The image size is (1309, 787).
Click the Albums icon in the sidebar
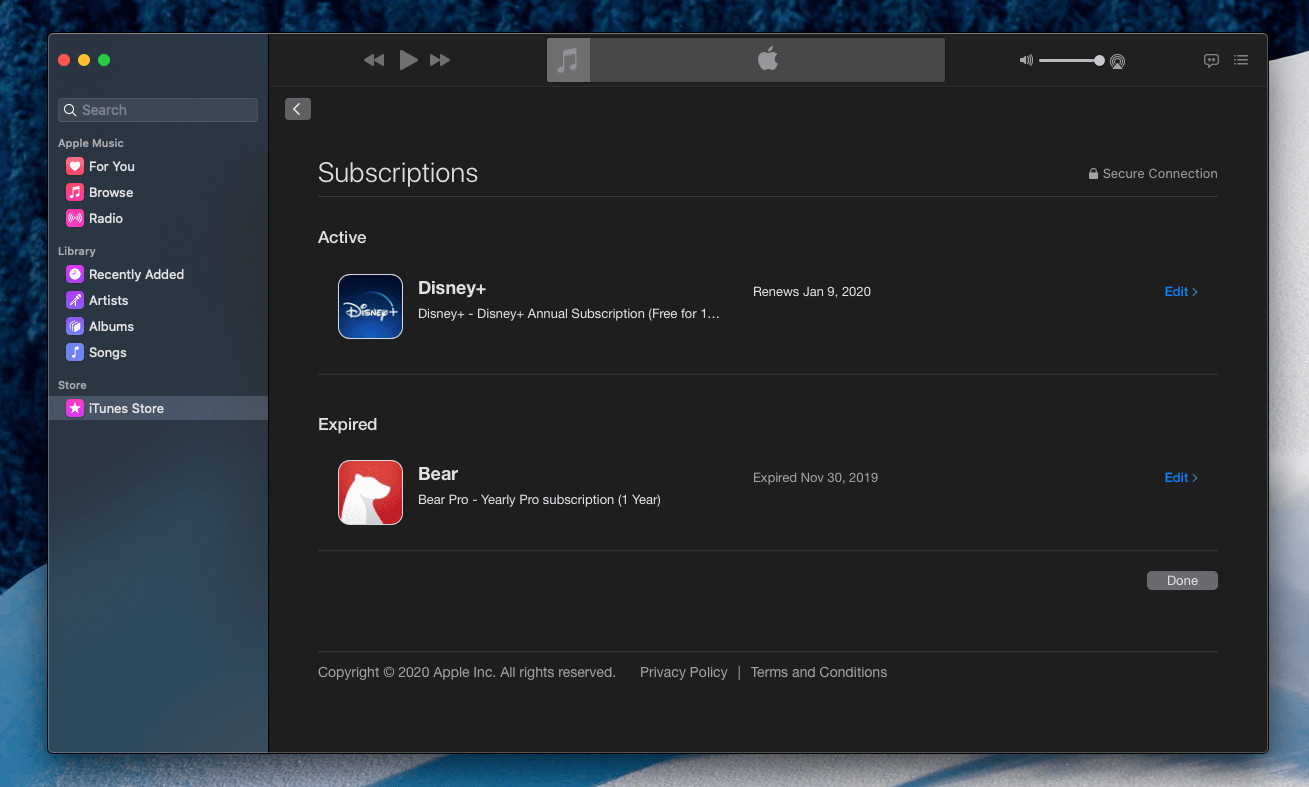click(75, 326)
